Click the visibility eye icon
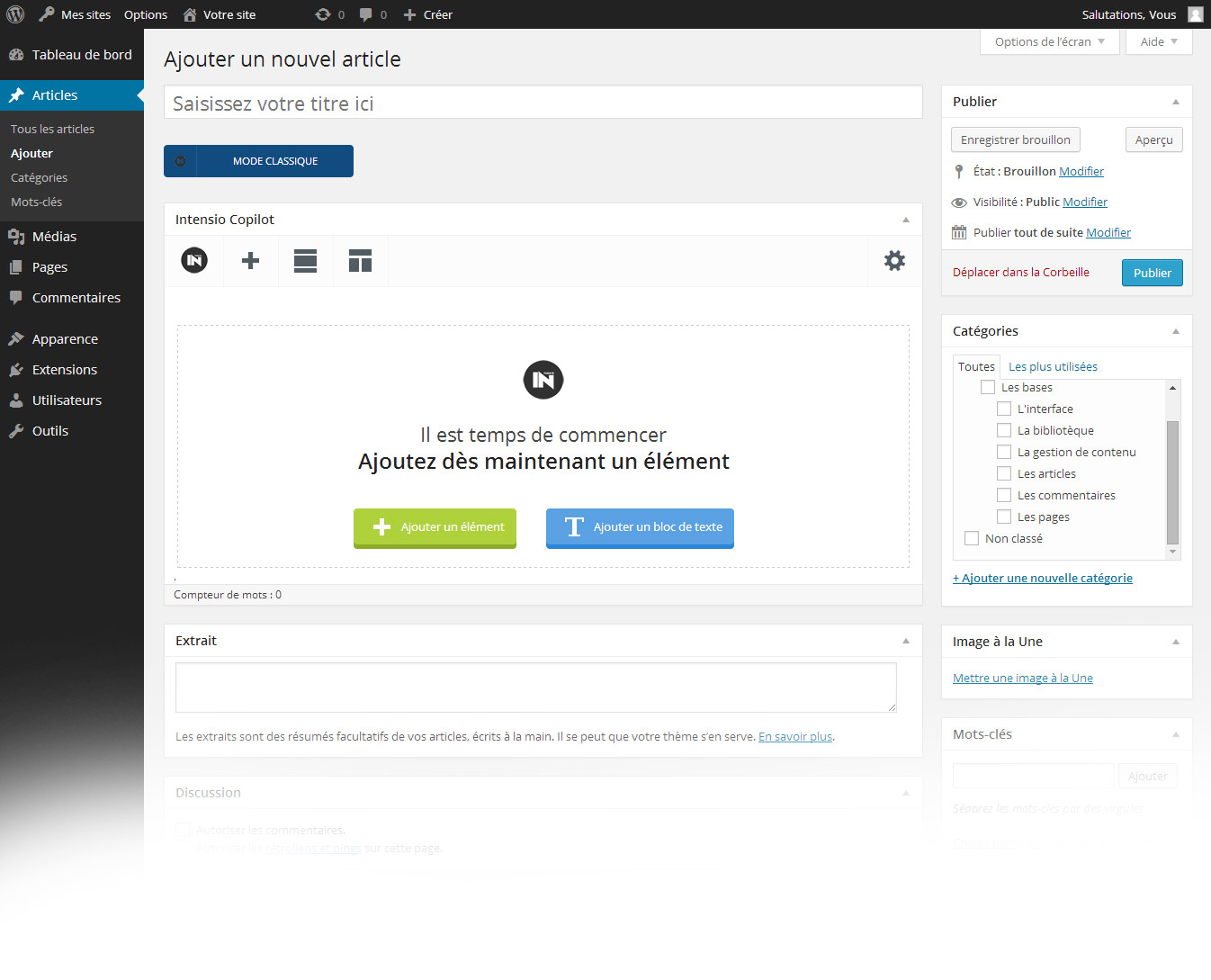1211x980 pixels. pos(959,202)
